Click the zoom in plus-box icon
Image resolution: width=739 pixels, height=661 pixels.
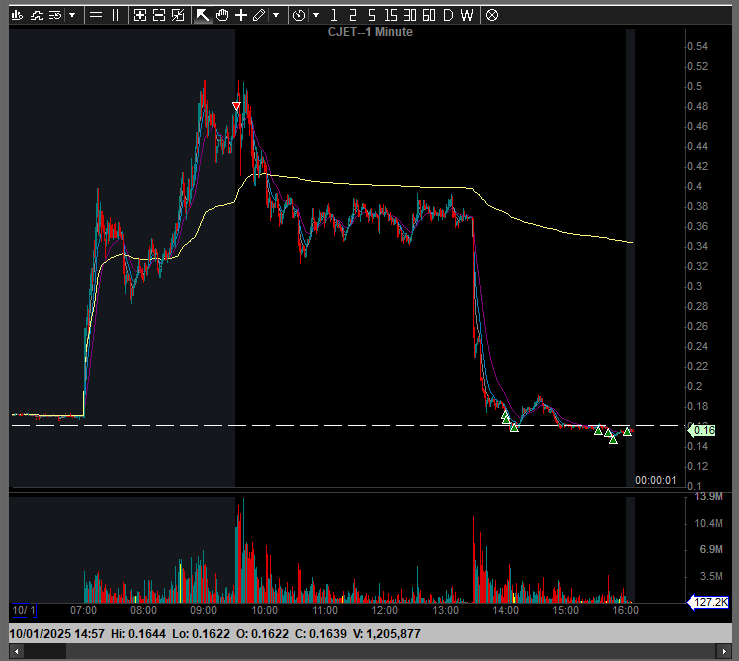(140, 16)
